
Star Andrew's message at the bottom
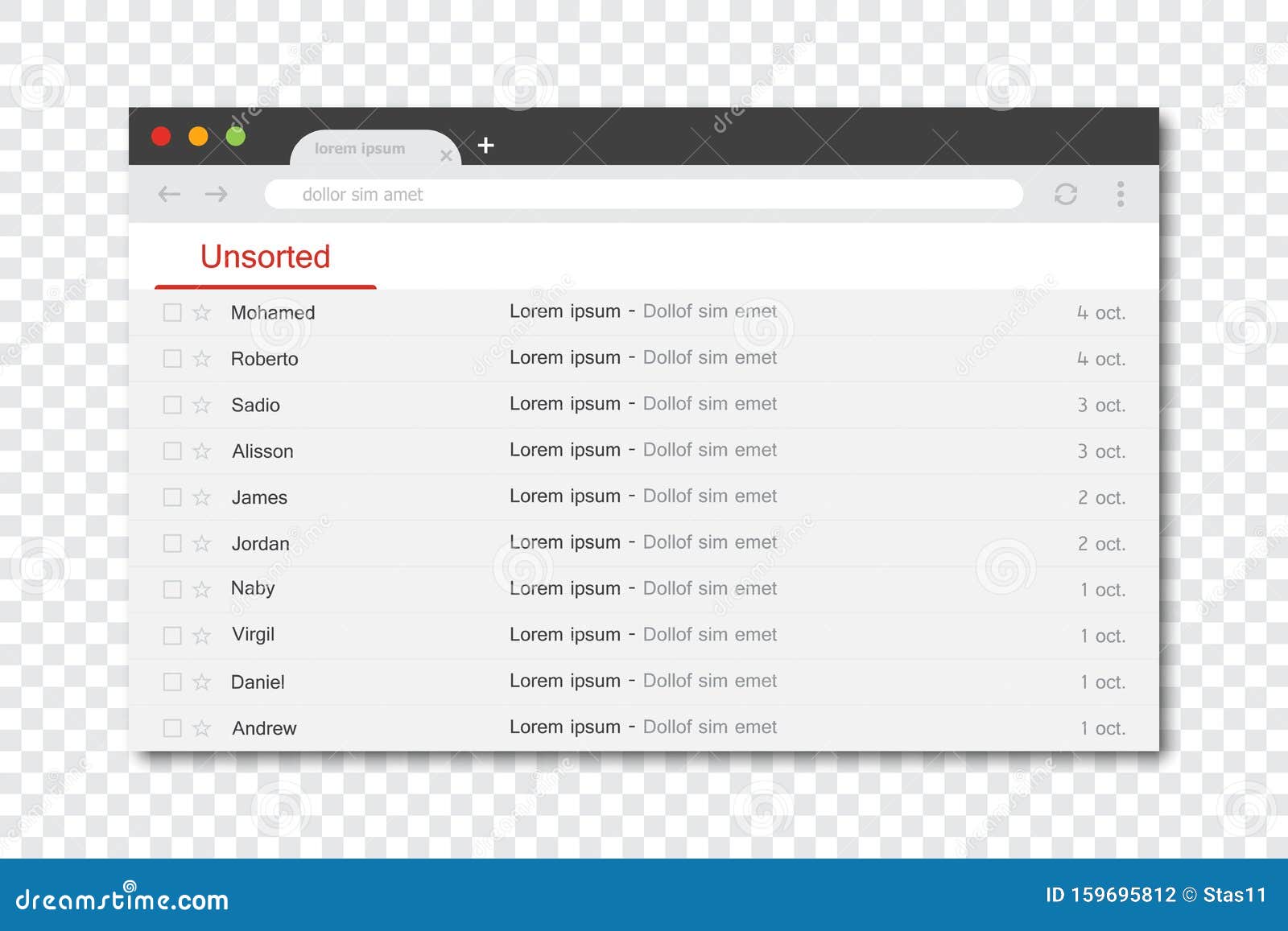click(201, 727)
